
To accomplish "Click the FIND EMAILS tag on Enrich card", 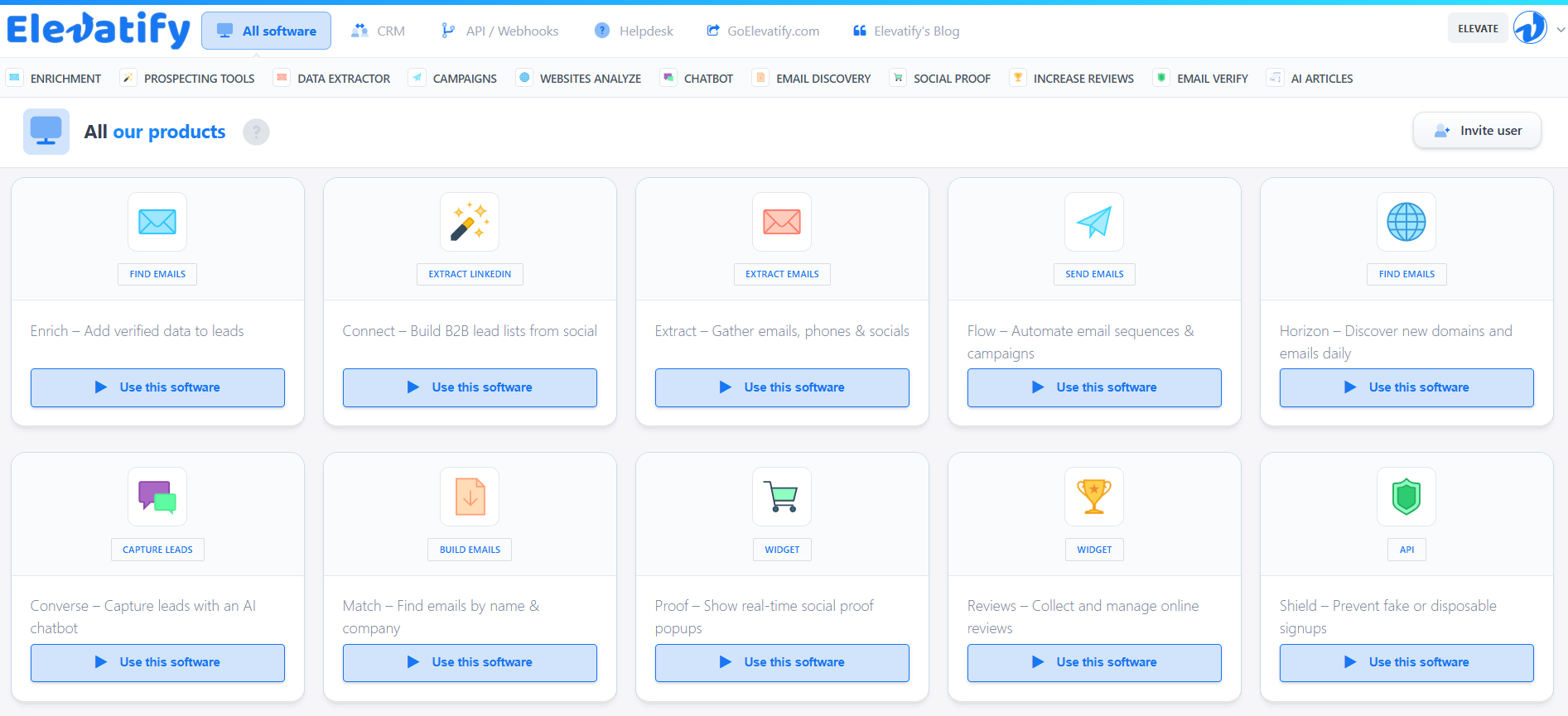I will coord(157,274).
